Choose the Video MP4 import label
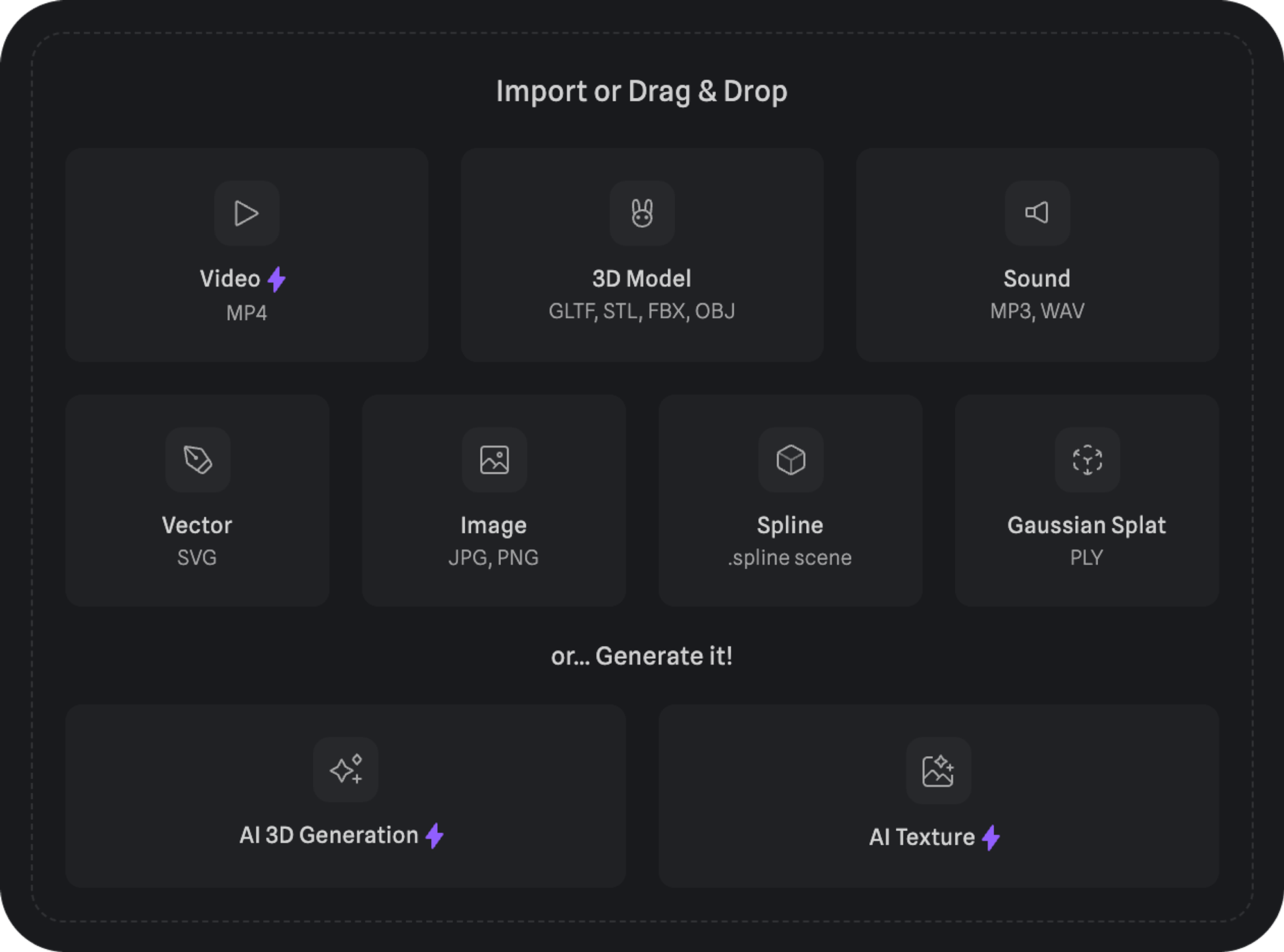 [x=247, y=313]
